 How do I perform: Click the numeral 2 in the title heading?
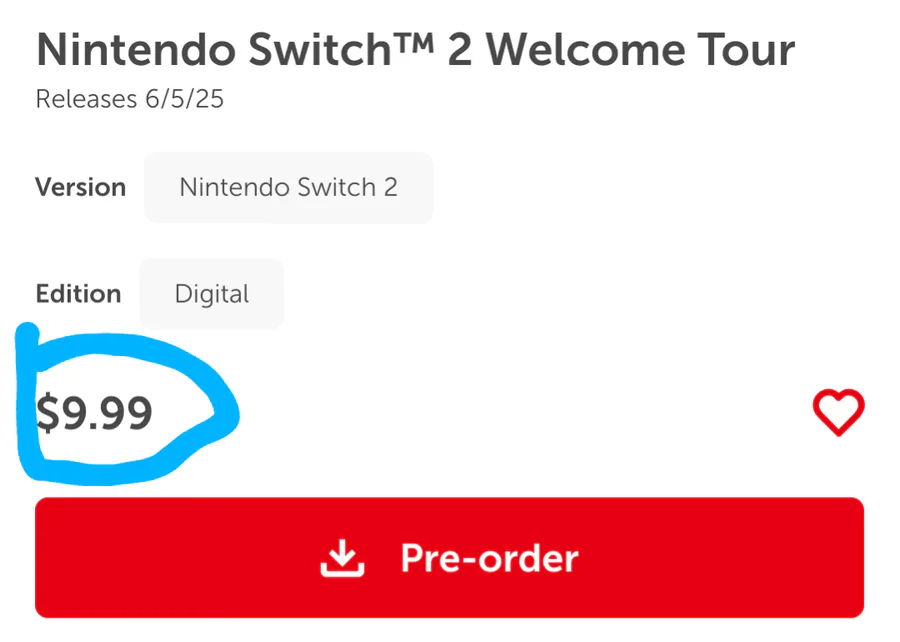tap(460, 50)
